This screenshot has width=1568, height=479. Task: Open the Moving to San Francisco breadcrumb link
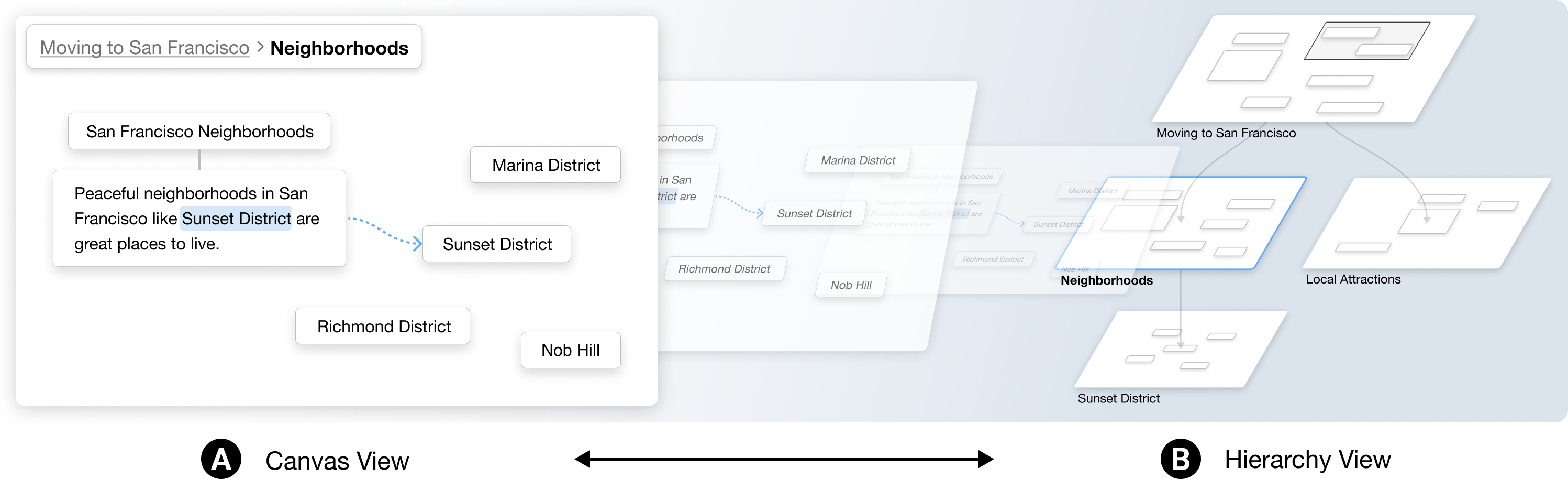click(x=144, y=48)
